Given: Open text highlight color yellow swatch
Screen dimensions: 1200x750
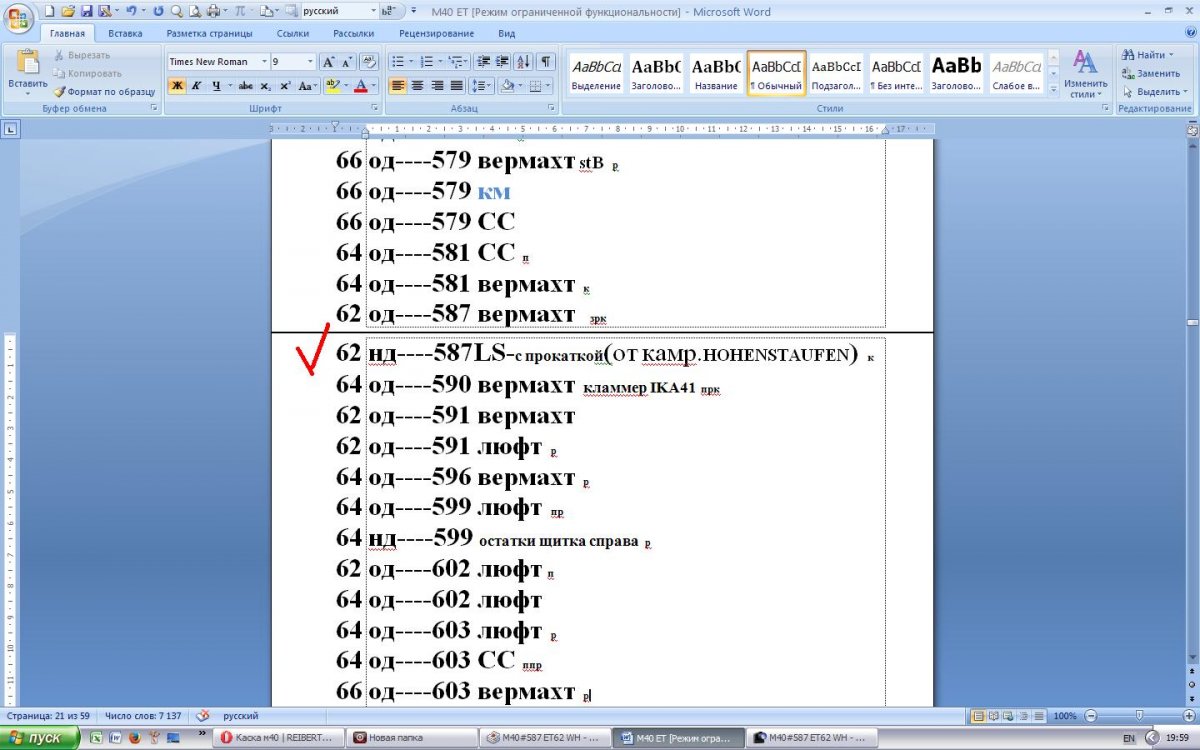Looking at the screenshot, I should click(x=332, y=86).
